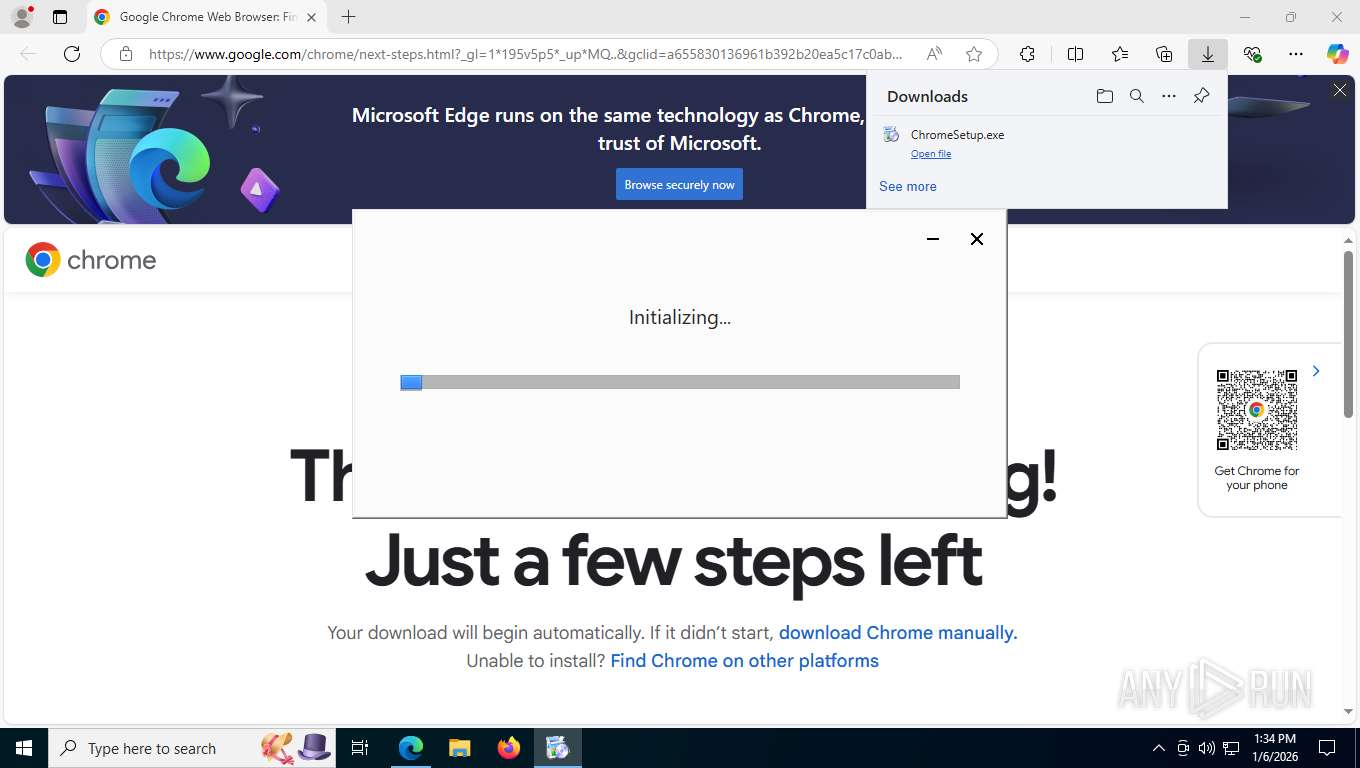Open network icon in system tray

pyautogui.click(x=1232, y=748)
